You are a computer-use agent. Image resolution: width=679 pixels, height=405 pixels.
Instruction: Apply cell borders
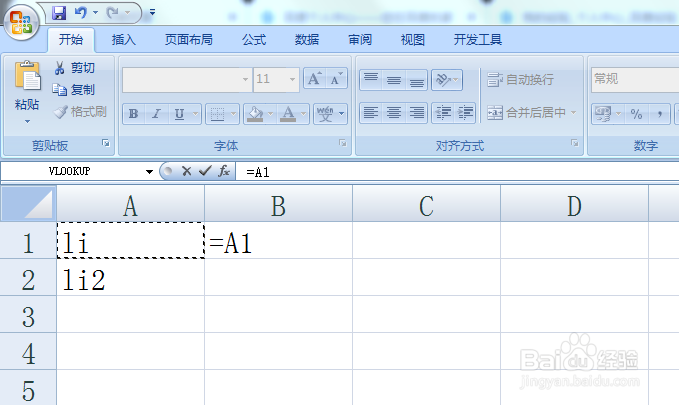(x=217, y=114)
